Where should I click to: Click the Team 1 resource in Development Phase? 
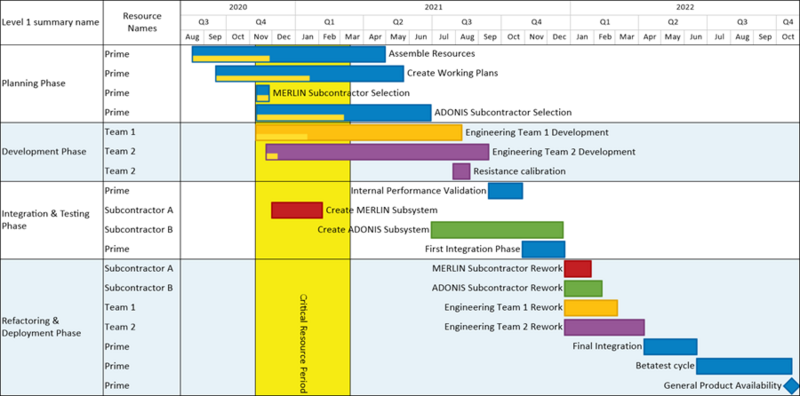point(120,132)
